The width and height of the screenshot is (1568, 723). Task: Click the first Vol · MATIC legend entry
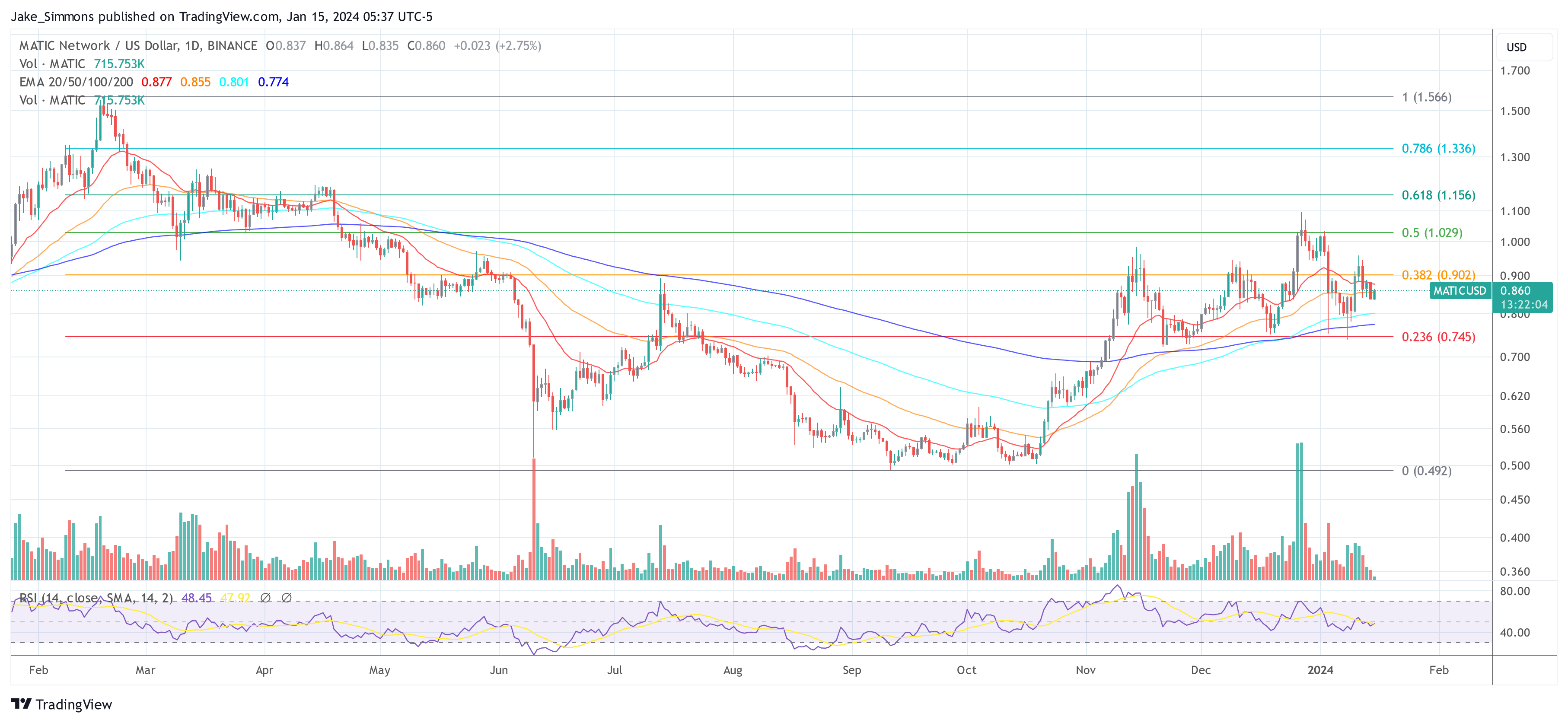52,64
